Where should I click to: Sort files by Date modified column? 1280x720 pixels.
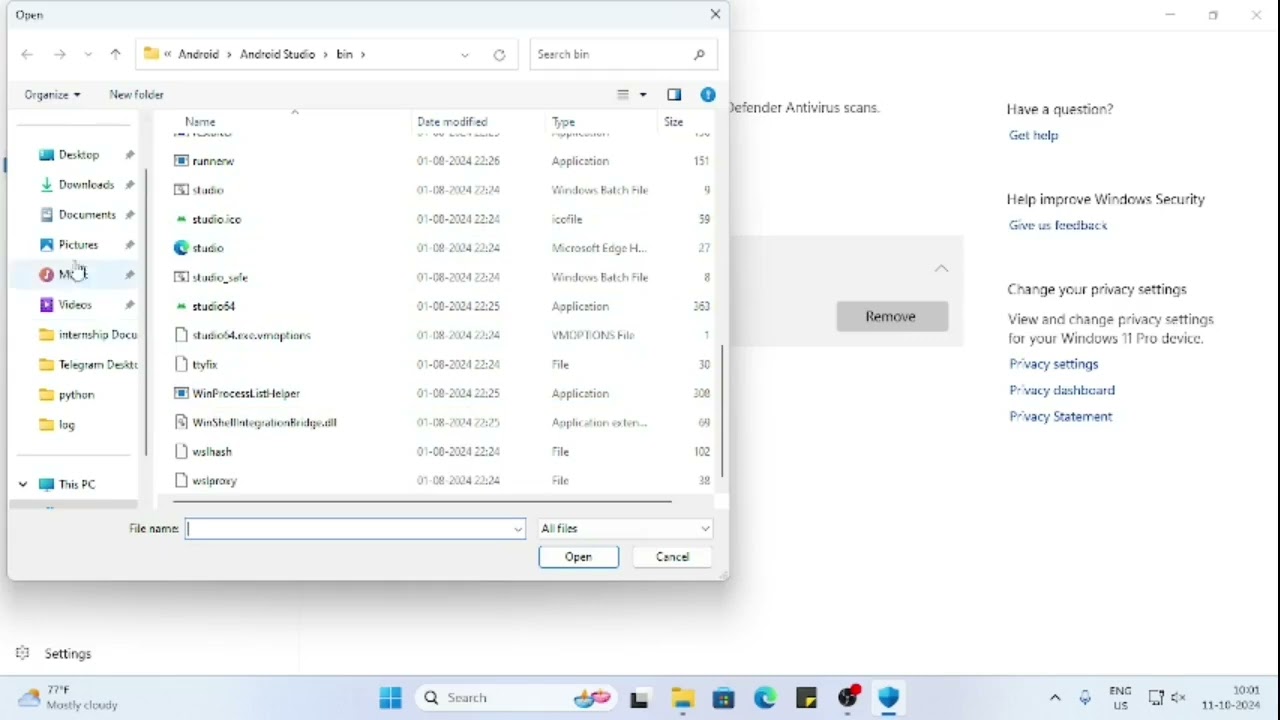[x=452, y=122]
